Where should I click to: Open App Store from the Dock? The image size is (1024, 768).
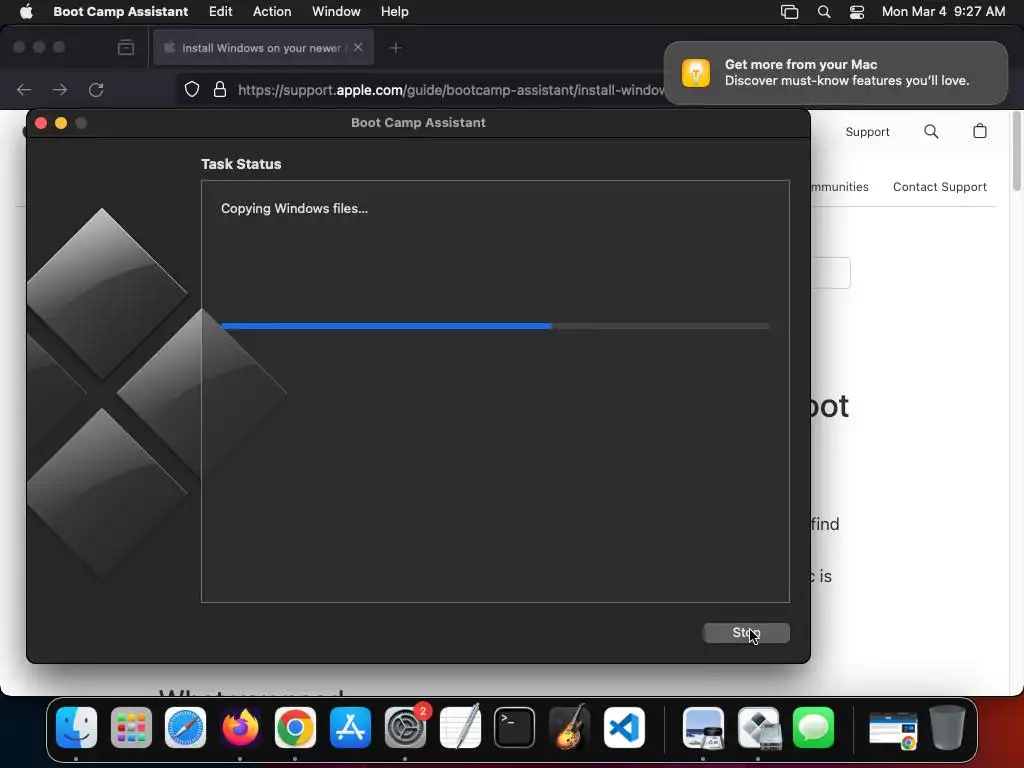tap(350, 727)
